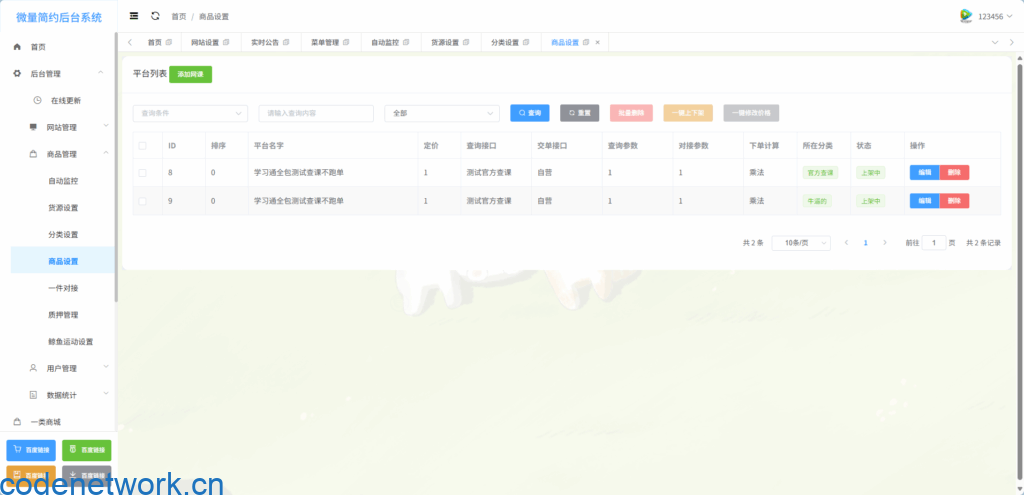The image size is (1024, 495).
Task: Click the user avatar icon beside 123456
Action: click(966, 16)
